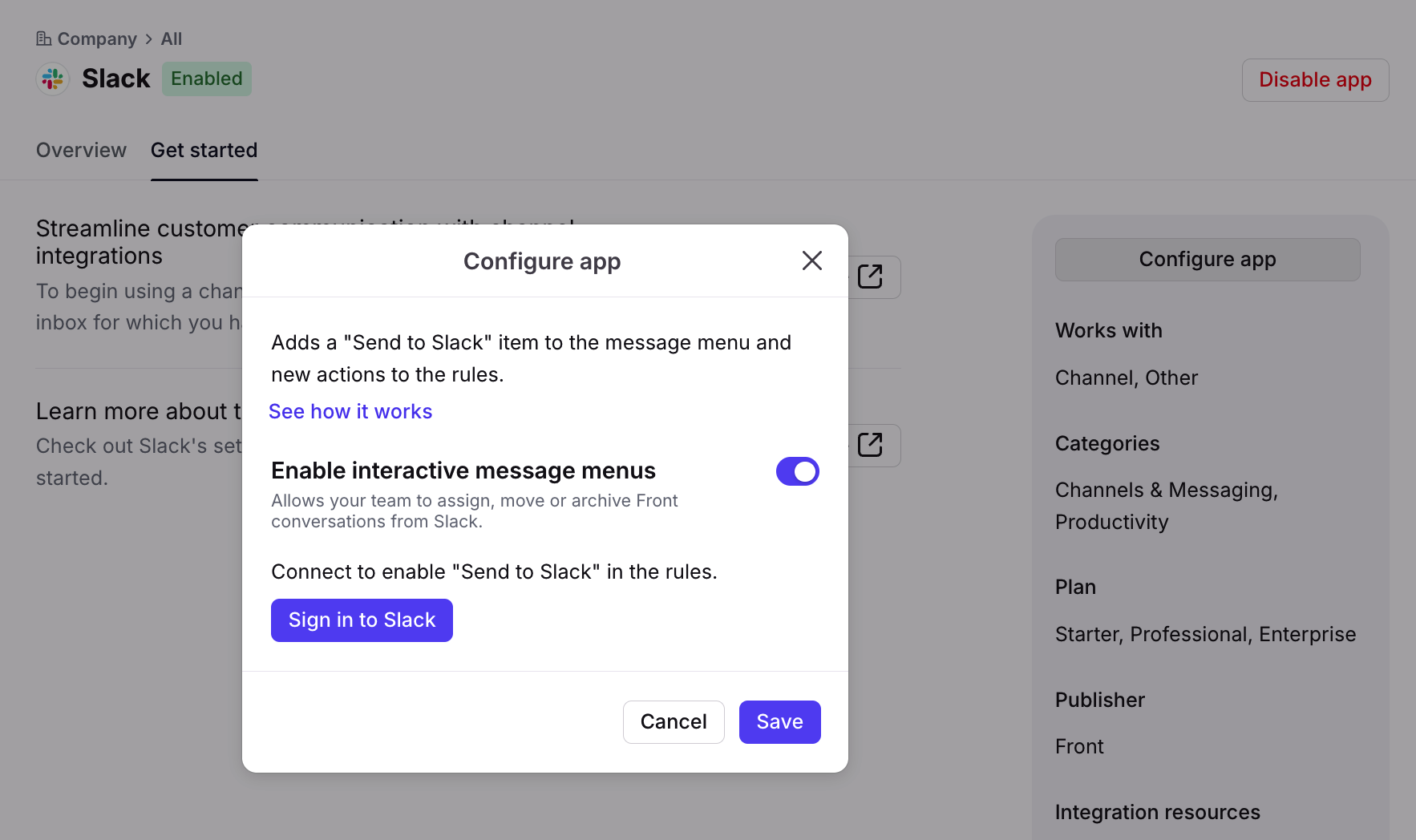Click the Sign in to Slack button
This screenshot has height=840, width=1416.
pos(362,620)
